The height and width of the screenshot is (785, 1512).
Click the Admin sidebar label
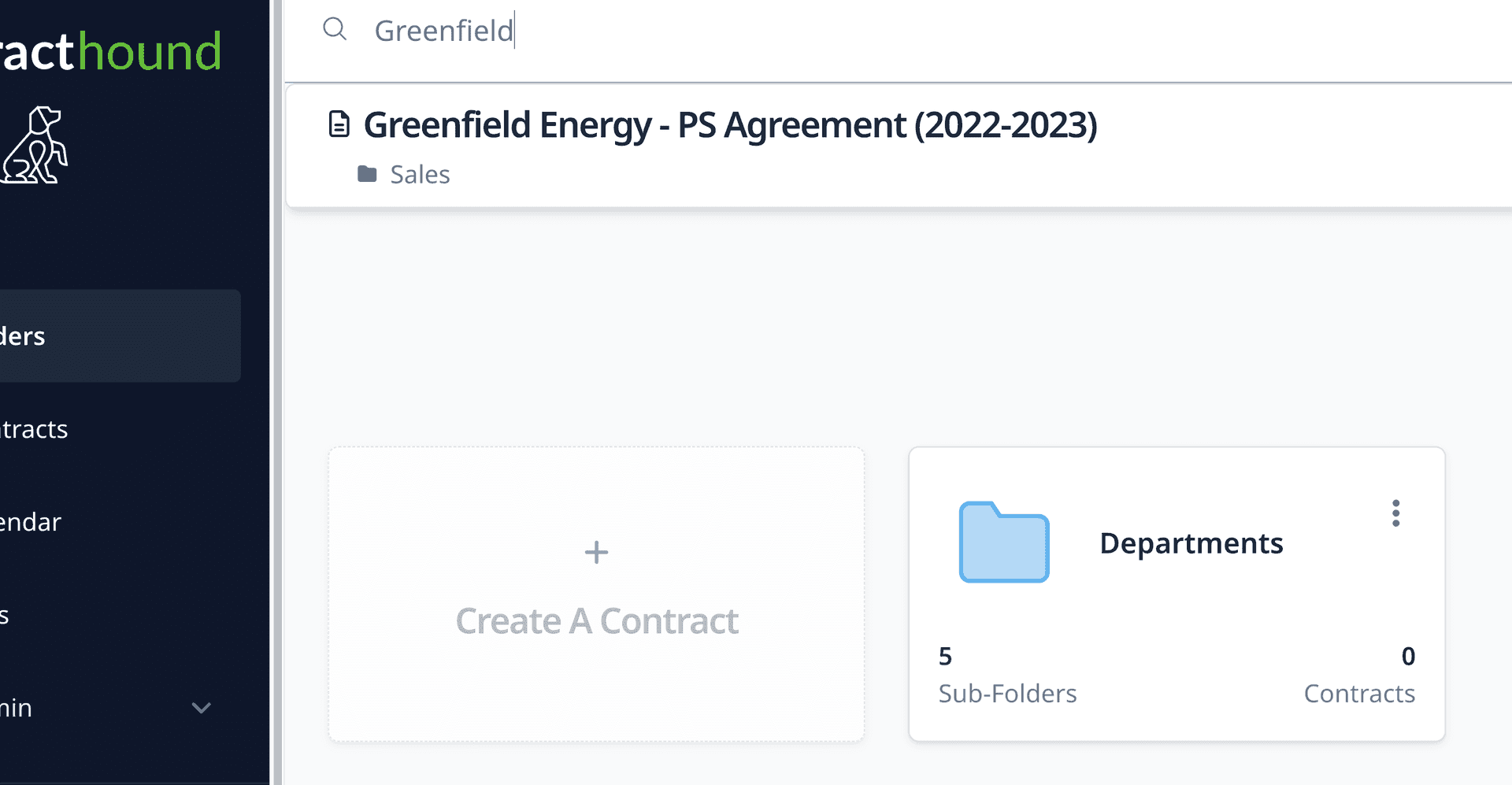point(17,708)
